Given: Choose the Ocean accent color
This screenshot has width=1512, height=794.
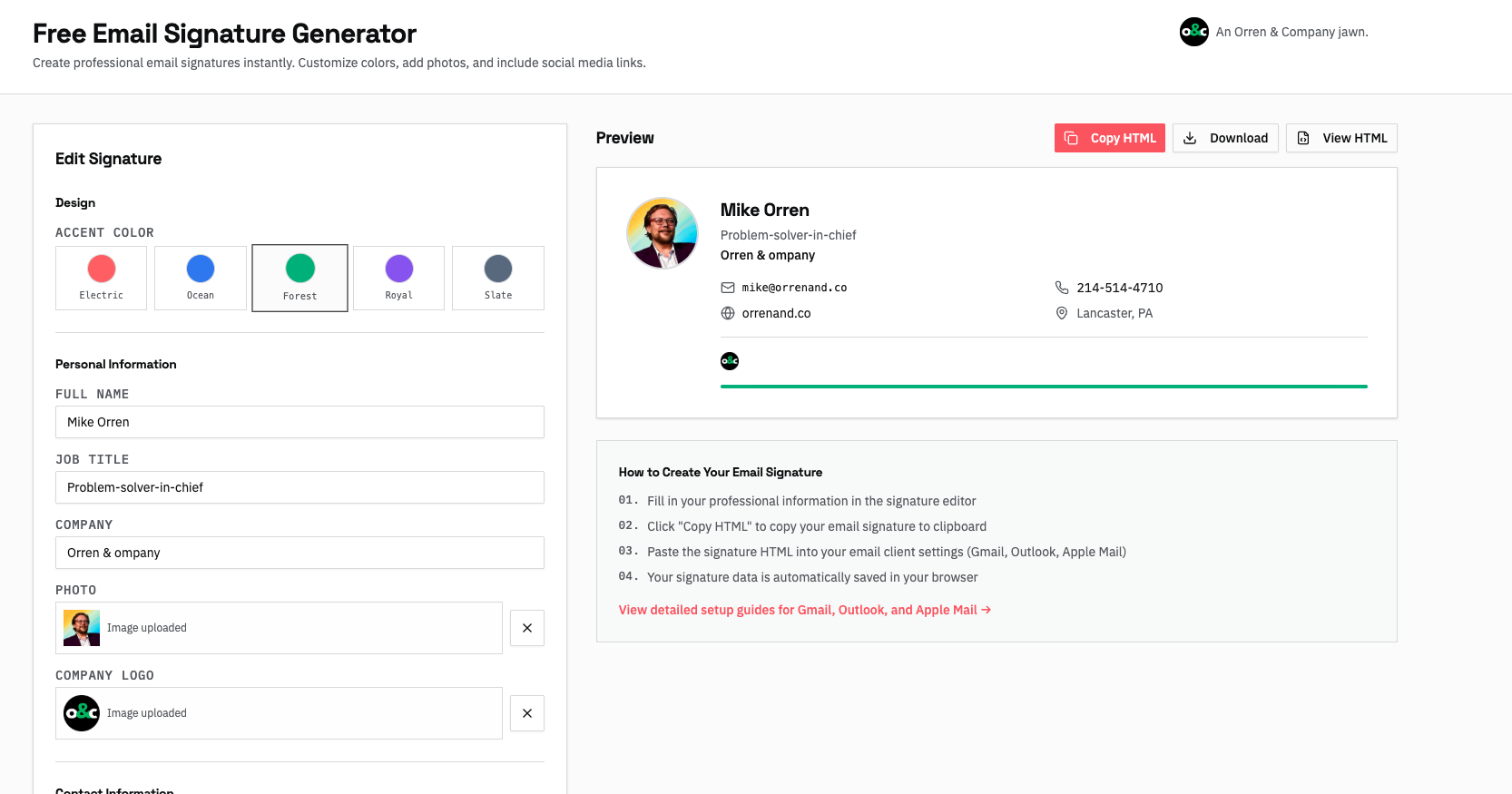Looking at the screenshot, I should (x=201, y=278).
